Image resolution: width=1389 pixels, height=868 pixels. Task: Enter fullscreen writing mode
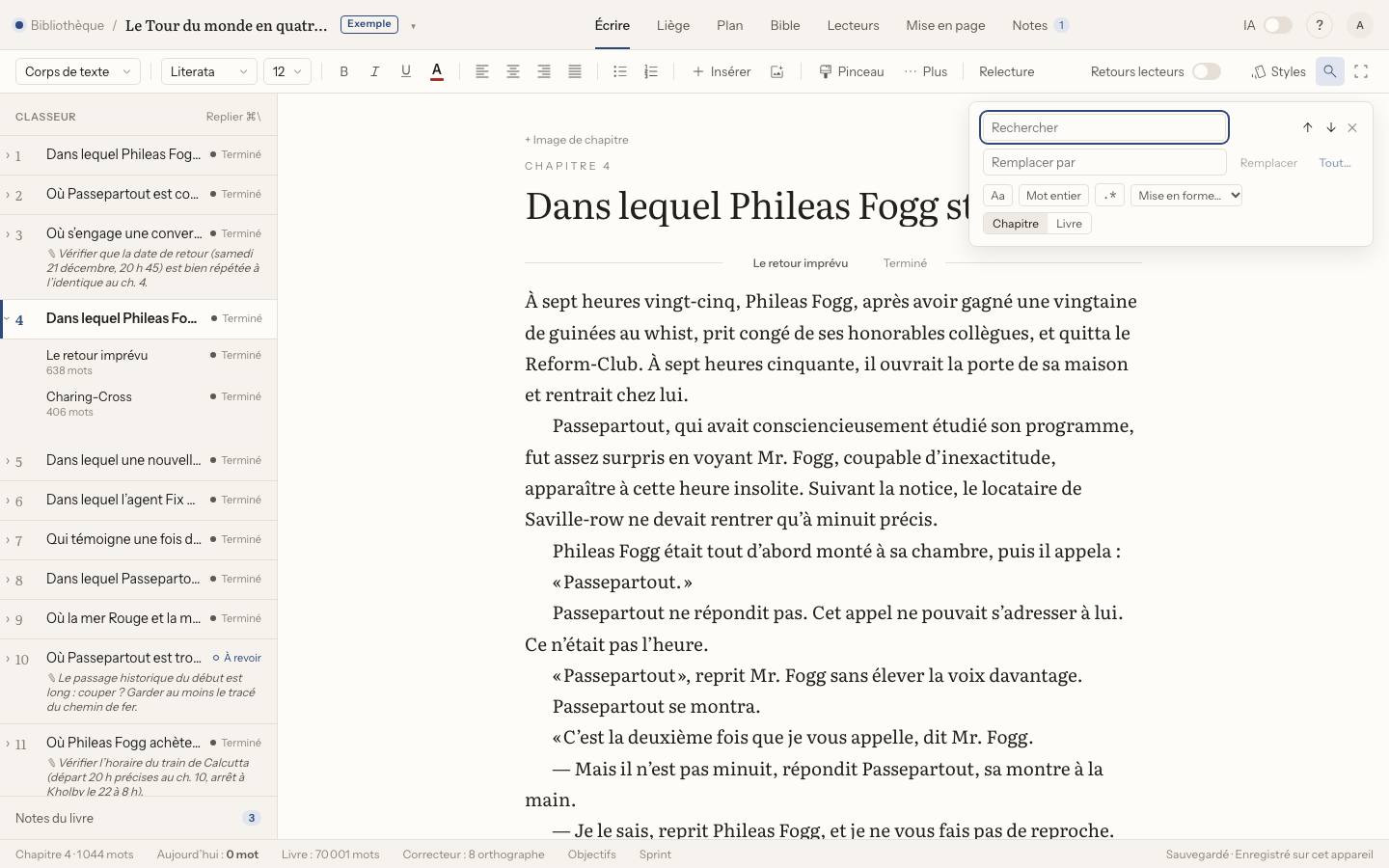1361,71
